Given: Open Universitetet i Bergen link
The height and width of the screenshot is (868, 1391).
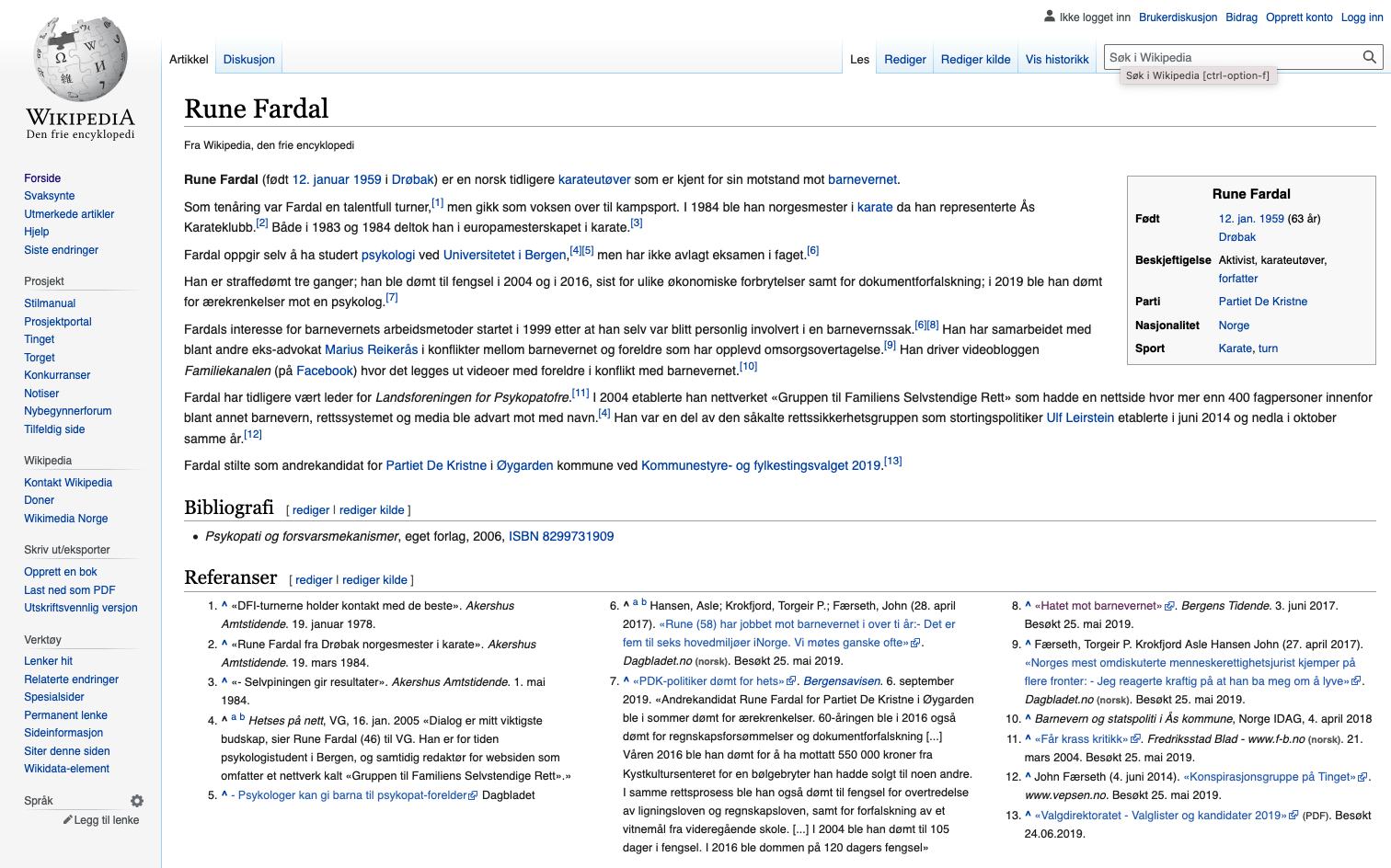Looking at the screenshot, I should click(505, 255).
